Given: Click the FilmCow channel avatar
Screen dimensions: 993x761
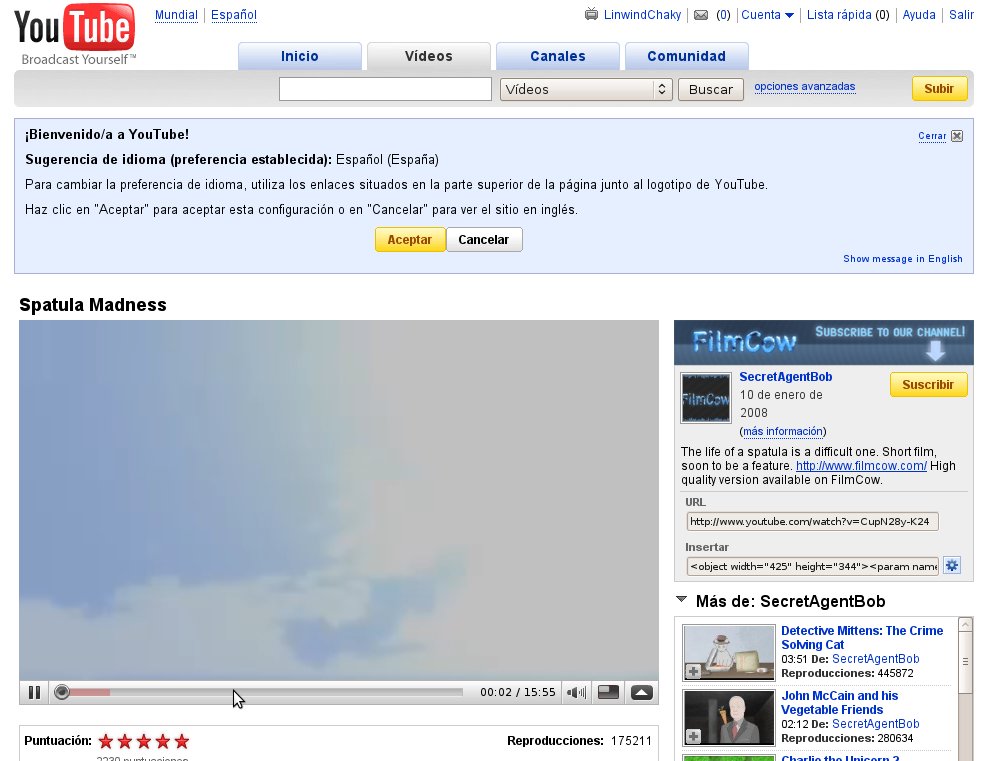Looking at the screenshot, I should pos(705,398).
